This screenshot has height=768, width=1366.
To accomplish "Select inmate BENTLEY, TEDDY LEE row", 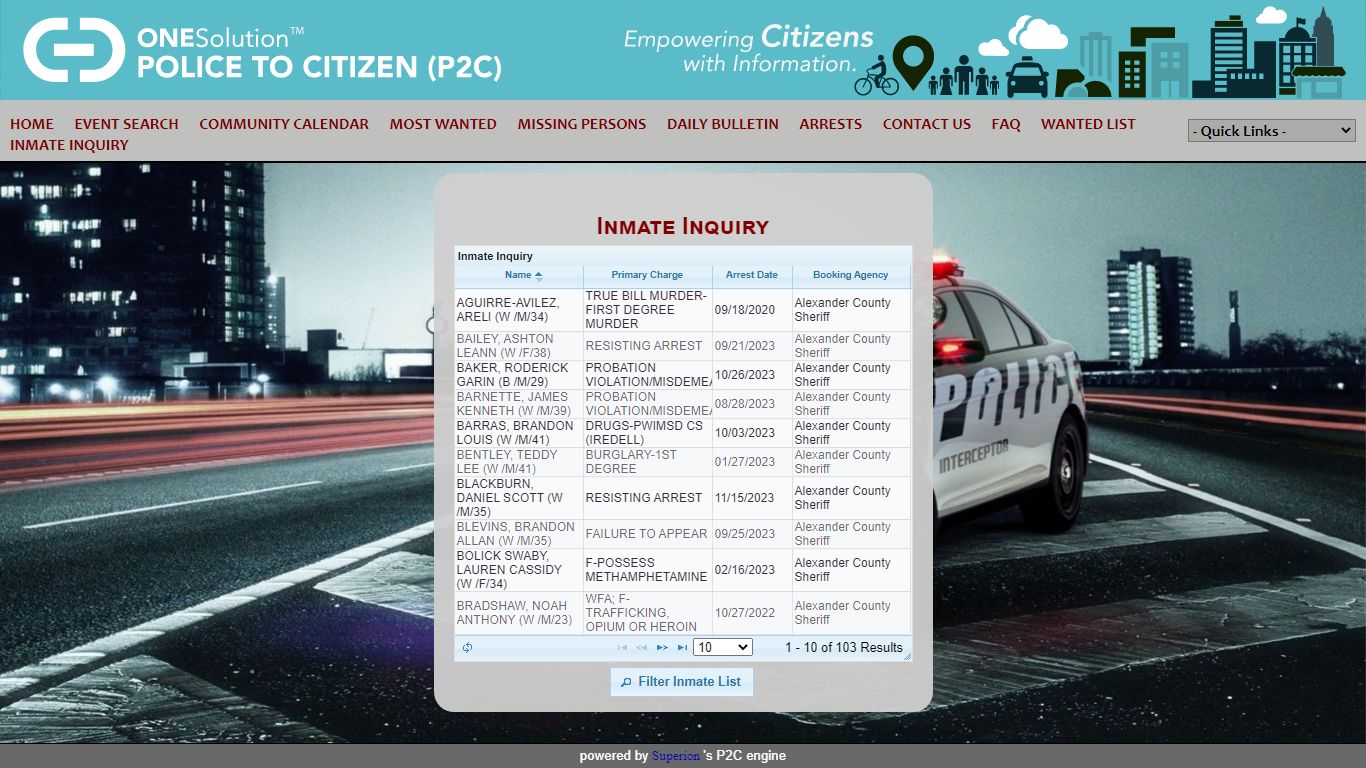I will pyautogui.click(x=683, y=462).
